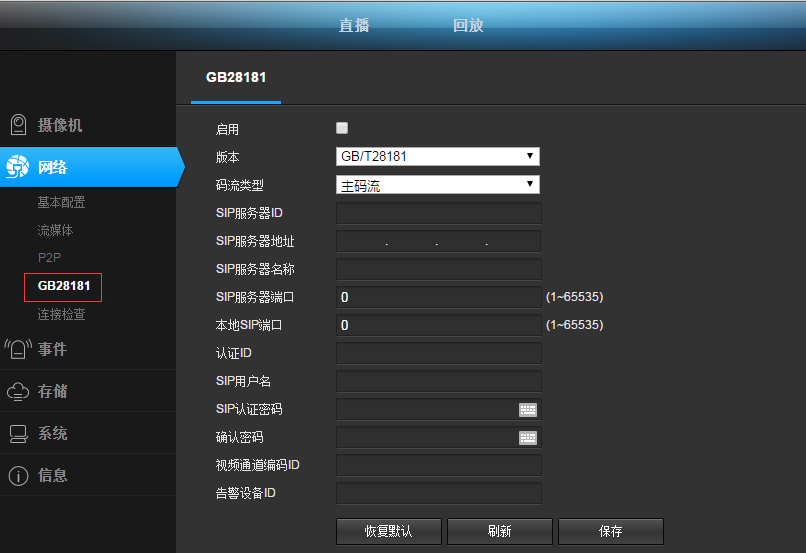Click the information circle icon

tap(18, 475)
